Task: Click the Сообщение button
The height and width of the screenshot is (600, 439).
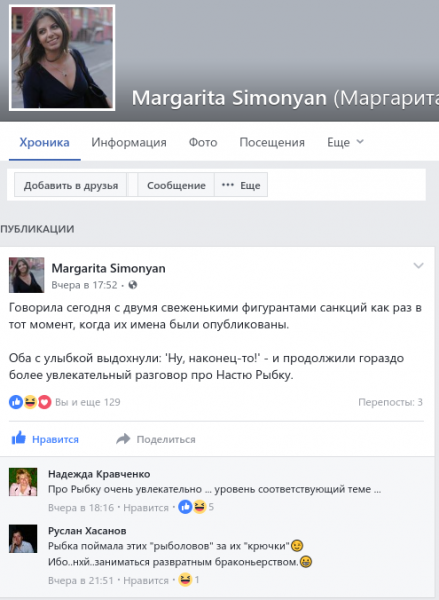Action: click(176, 185)
